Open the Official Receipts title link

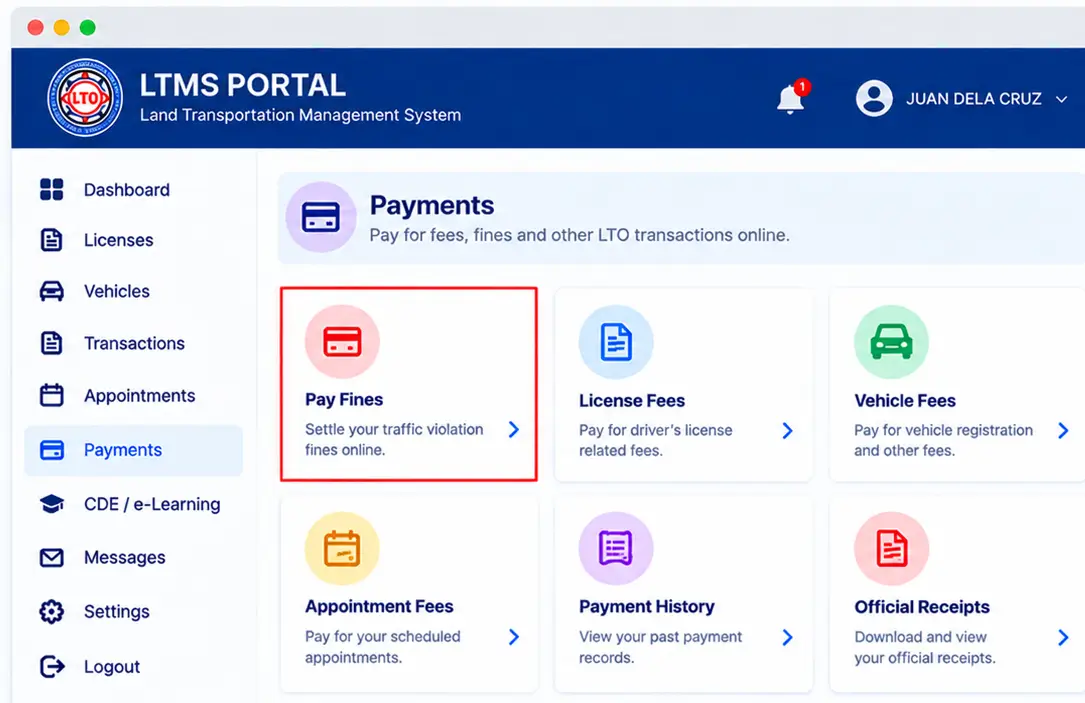click(x=922, y=607)
